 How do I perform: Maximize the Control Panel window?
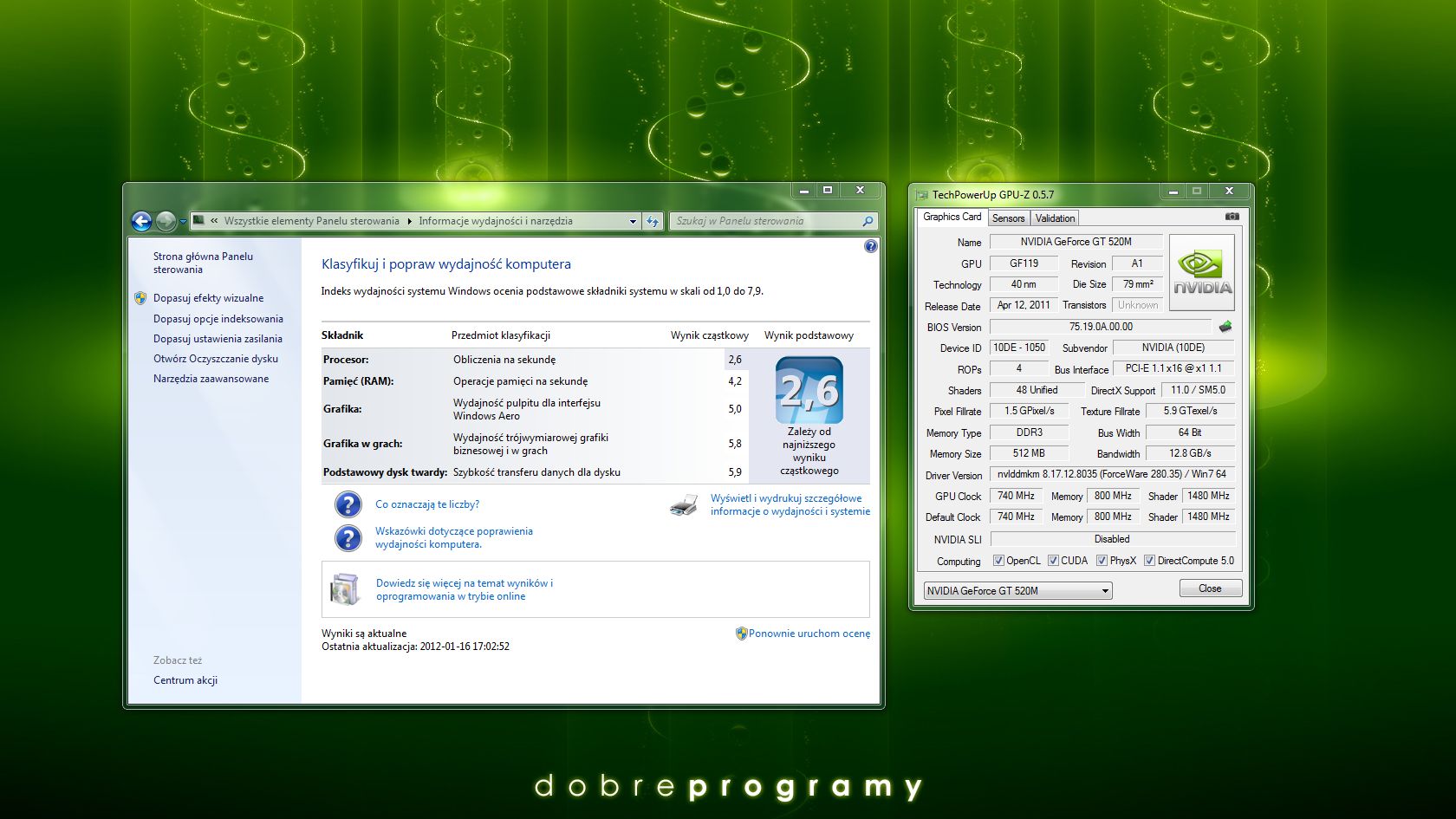[x=828, y=190]
